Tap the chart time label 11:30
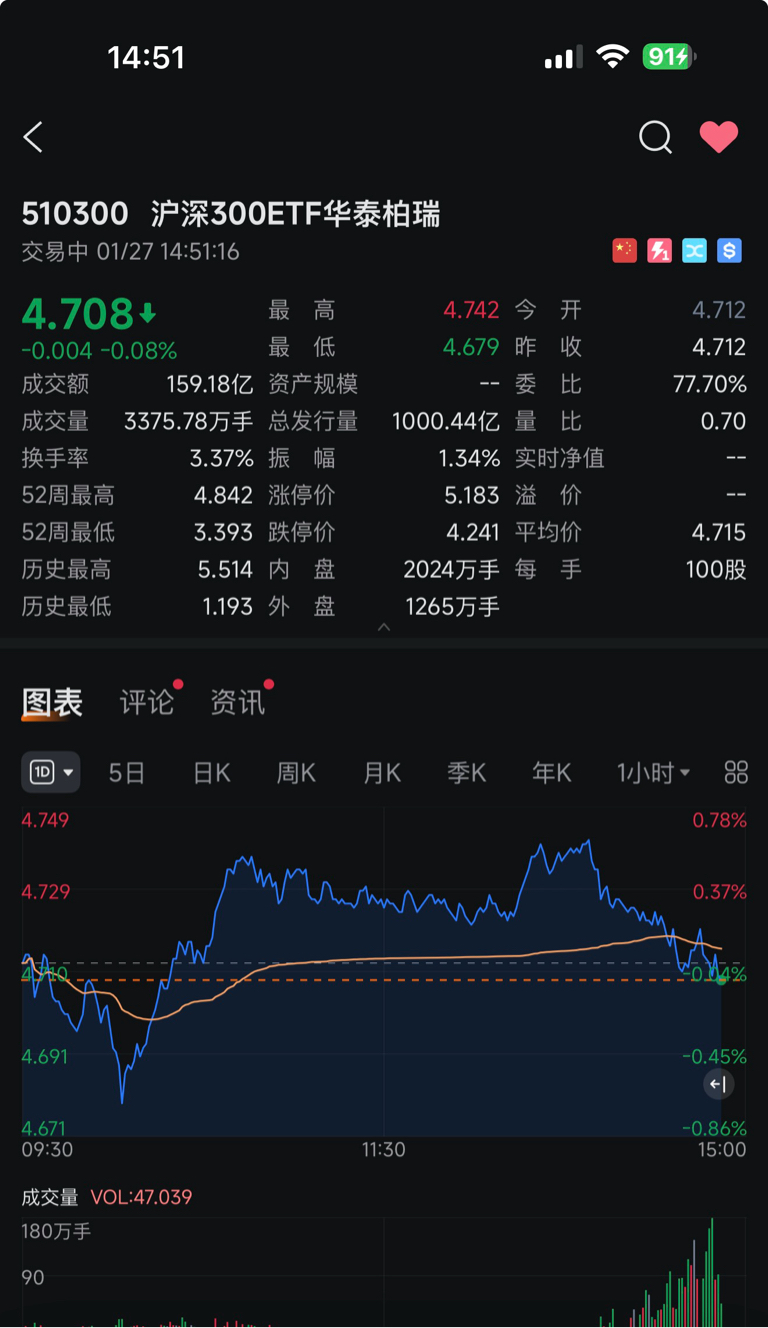The image size is (768, 1328). 384,1149
